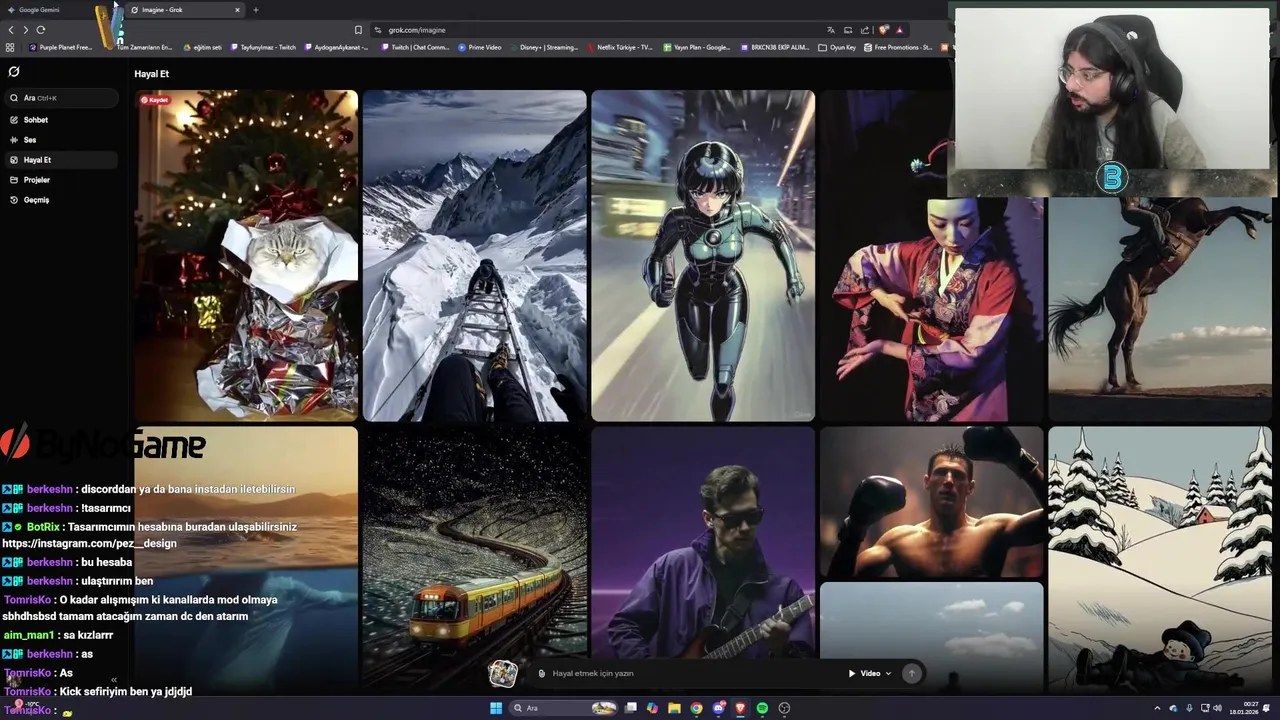Show hidden system tray icons
This screenshot has width=1280, height=720.
[1159, 708]
